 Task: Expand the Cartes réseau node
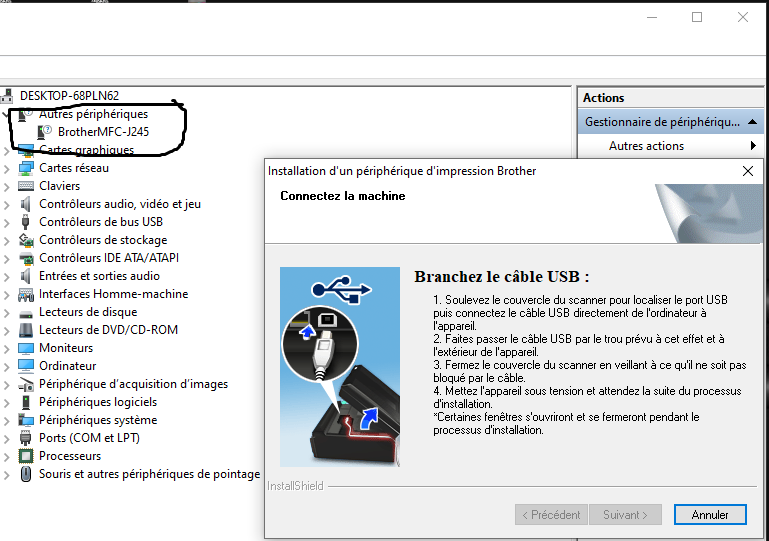(6, 169)
